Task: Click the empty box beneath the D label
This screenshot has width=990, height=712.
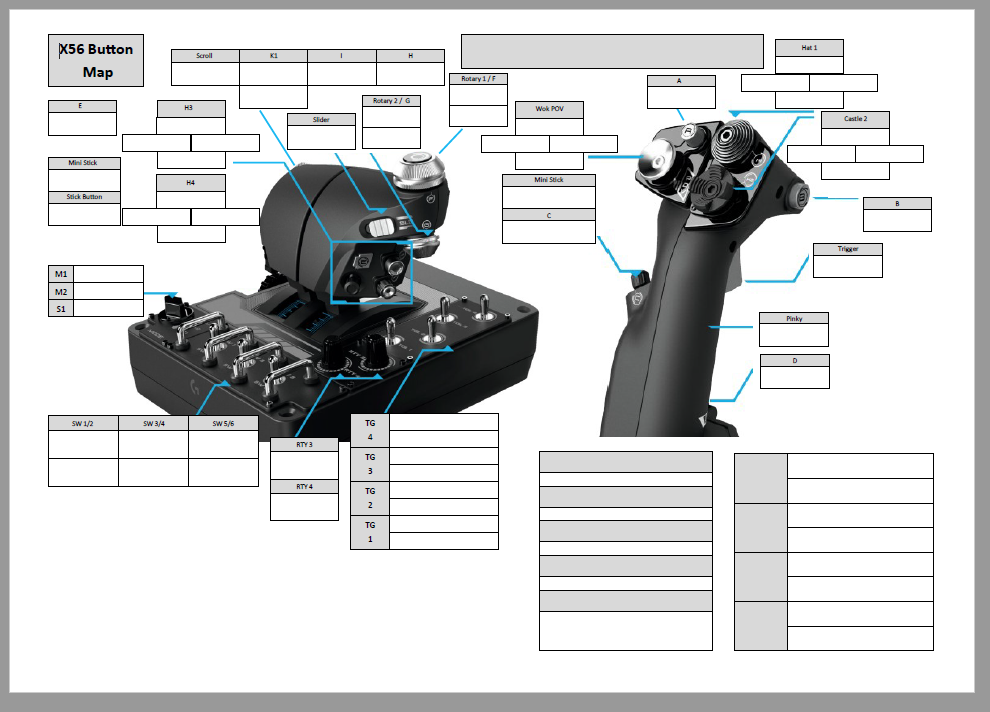Action: coord(794,377)
